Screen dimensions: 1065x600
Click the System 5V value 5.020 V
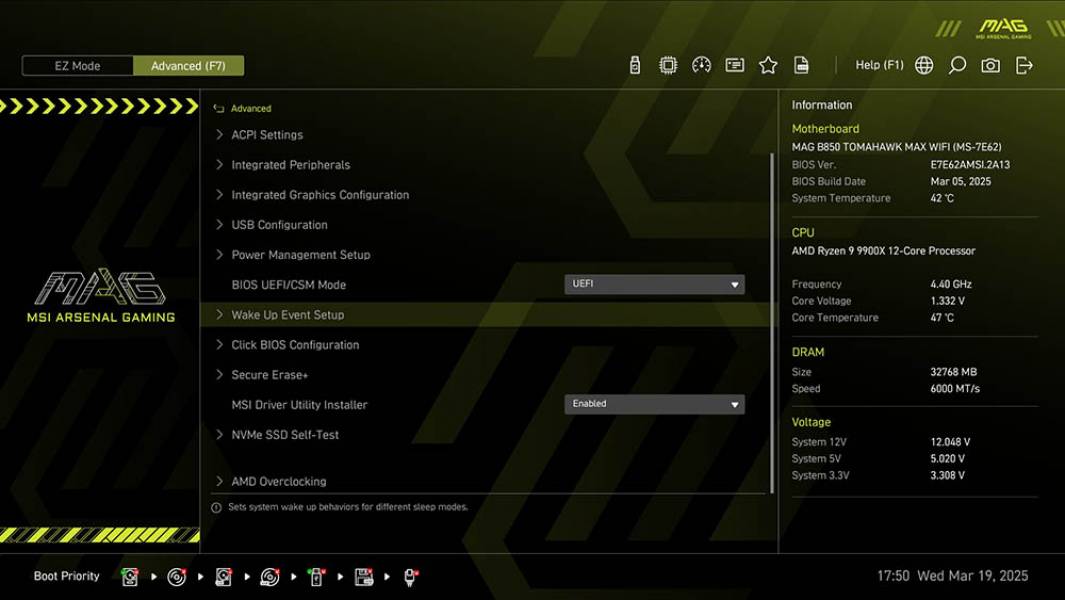[947, 459]
